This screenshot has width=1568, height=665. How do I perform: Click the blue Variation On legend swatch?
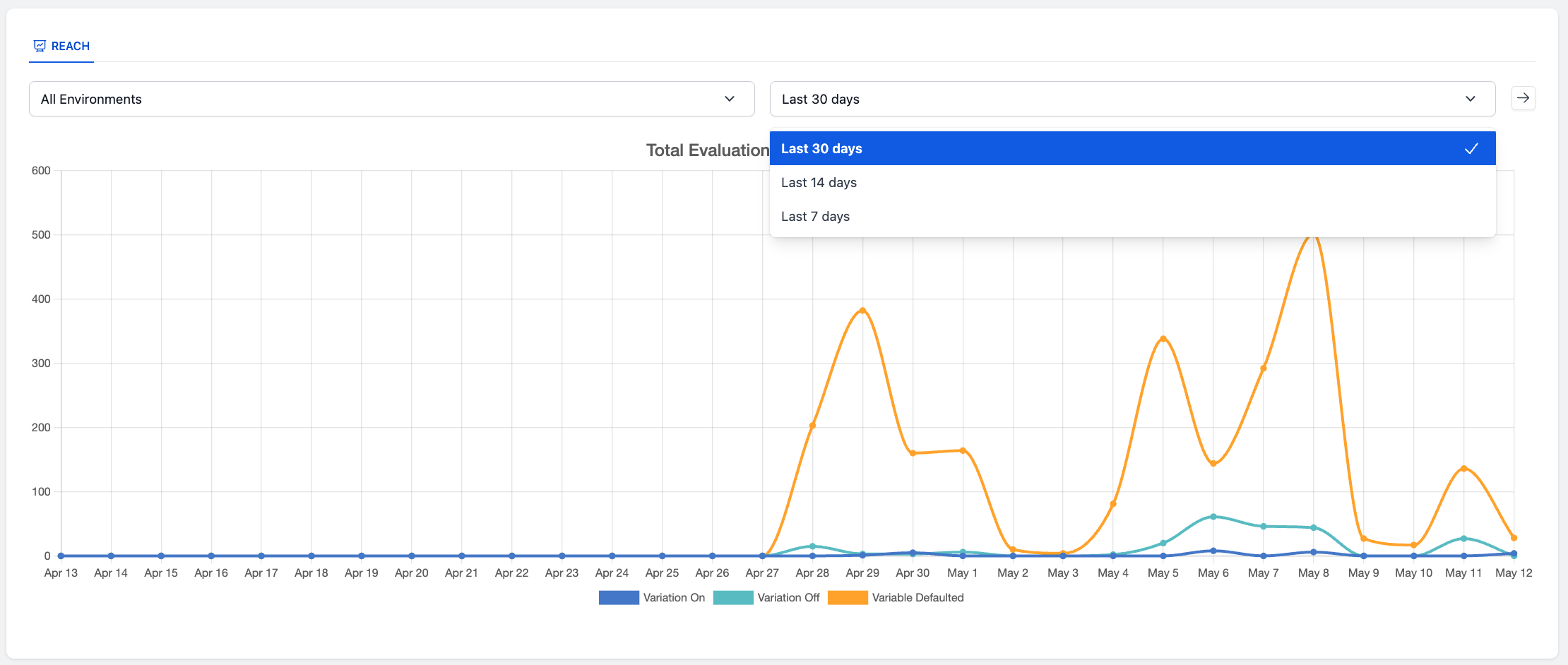coord(618,597)
